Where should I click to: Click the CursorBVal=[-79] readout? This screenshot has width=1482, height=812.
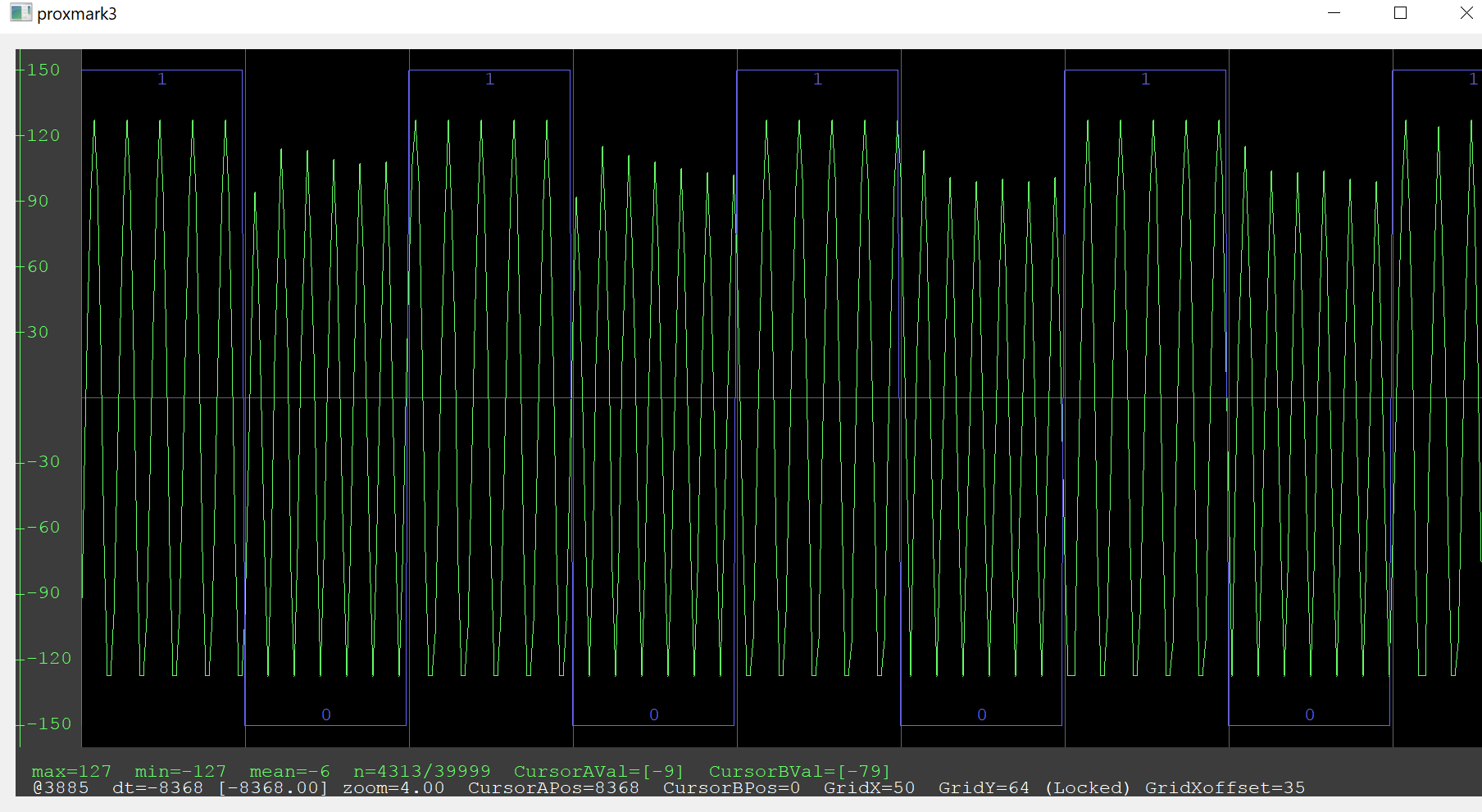pos(800,770)
